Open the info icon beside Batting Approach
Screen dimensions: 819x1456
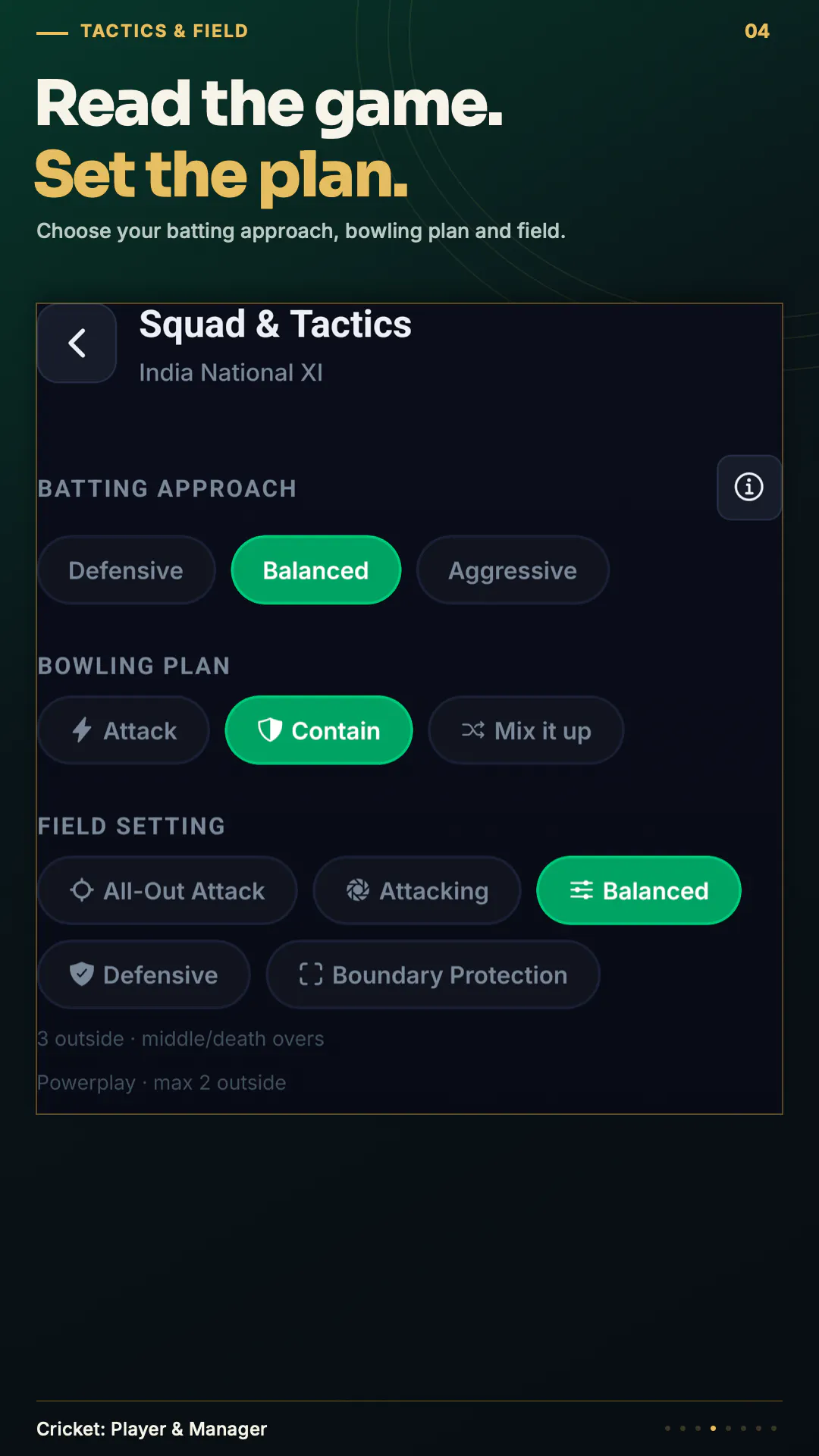tap(749, 488)
